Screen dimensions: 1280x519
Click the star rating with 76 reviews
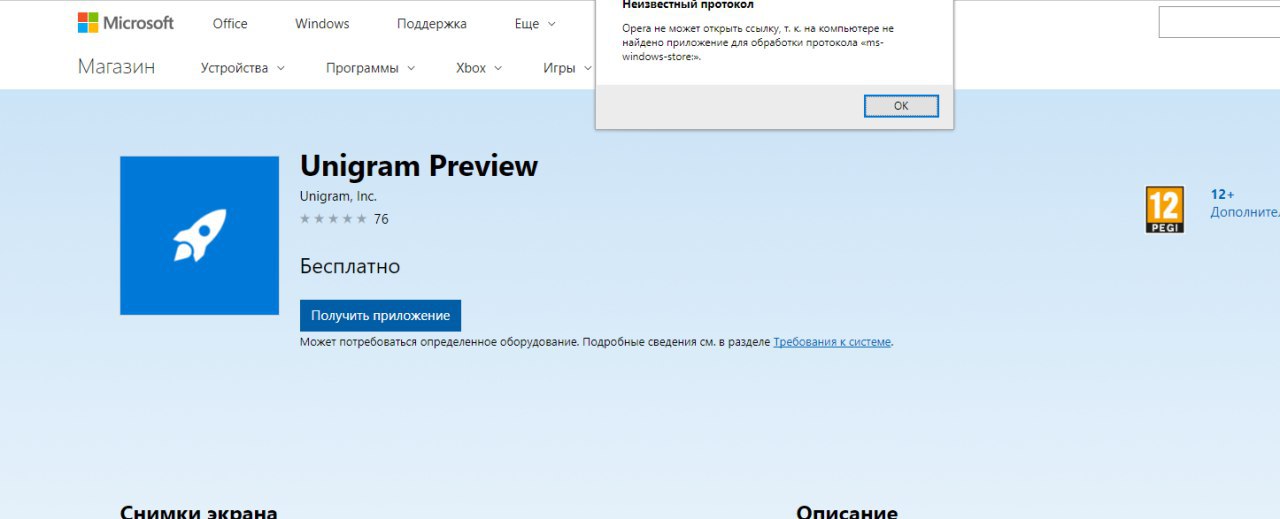coord(344,219)
